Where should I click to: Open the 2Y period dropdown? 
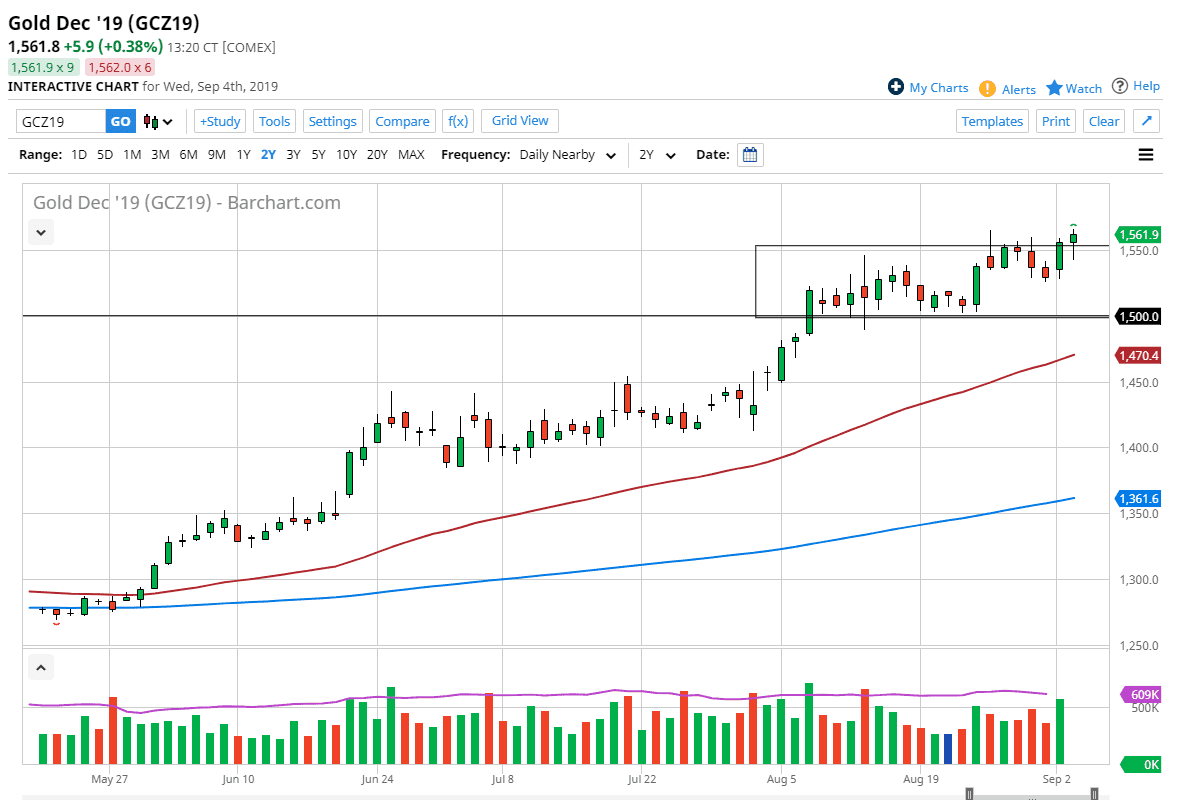pos(658,155)
